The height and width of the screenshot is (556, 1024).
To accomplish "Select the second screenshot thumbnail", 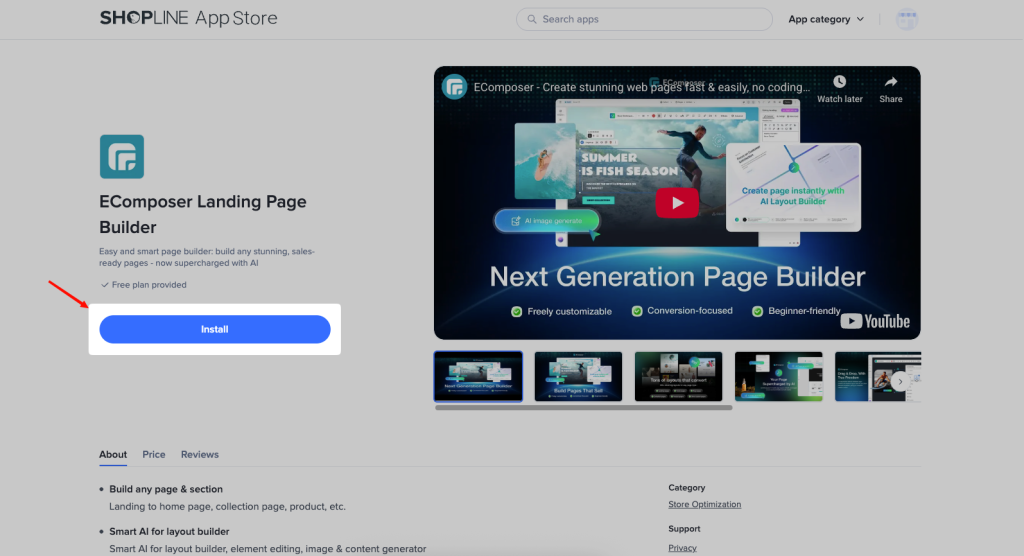I will click(x=578, y=376).
